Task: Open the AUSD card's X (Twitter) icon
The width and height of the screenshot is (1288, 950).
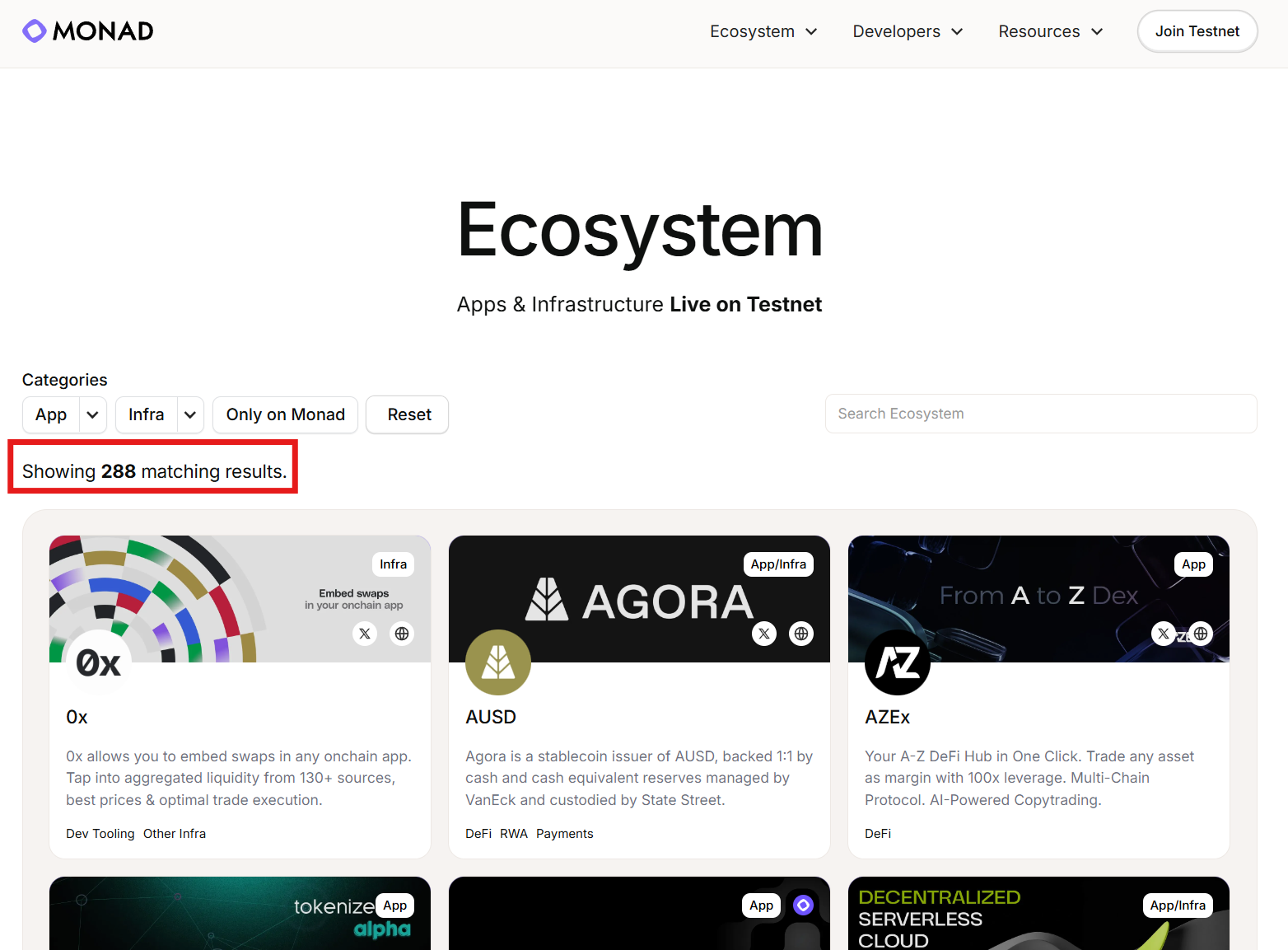Action: point(764,634)
